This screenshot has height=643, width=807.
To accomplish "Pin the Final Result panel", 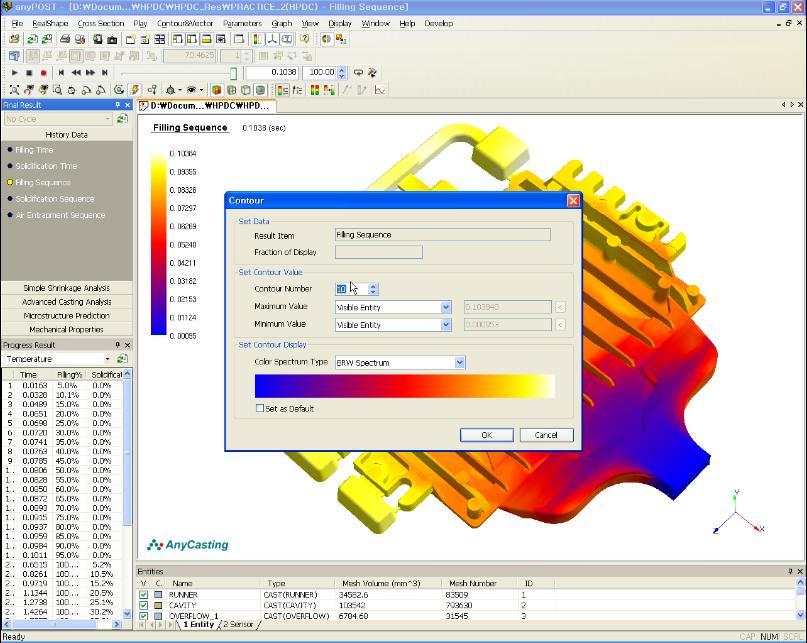I will point(117,105).
